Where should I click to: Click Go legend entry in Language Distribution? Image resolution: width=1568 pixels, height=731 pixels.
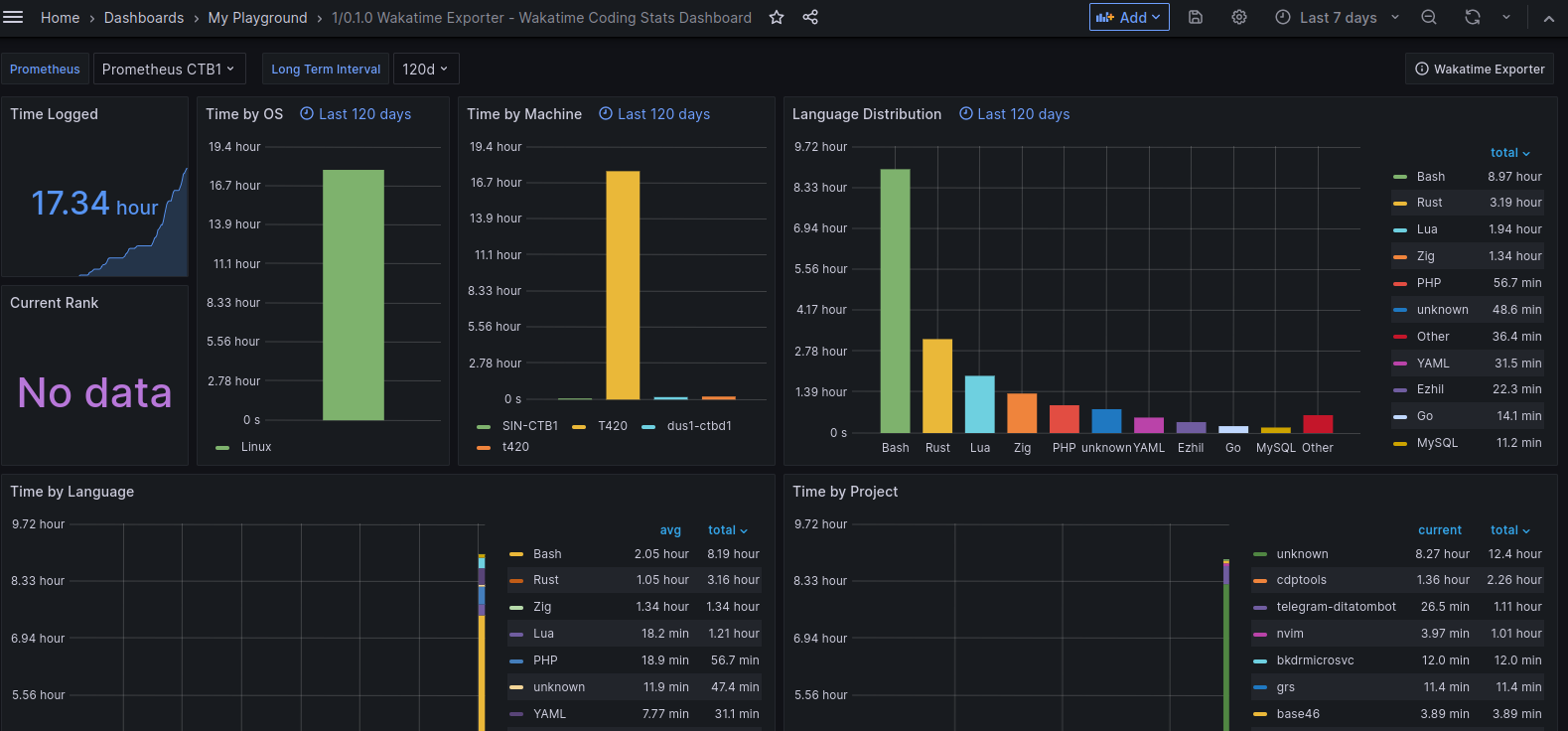(1425, 416)
